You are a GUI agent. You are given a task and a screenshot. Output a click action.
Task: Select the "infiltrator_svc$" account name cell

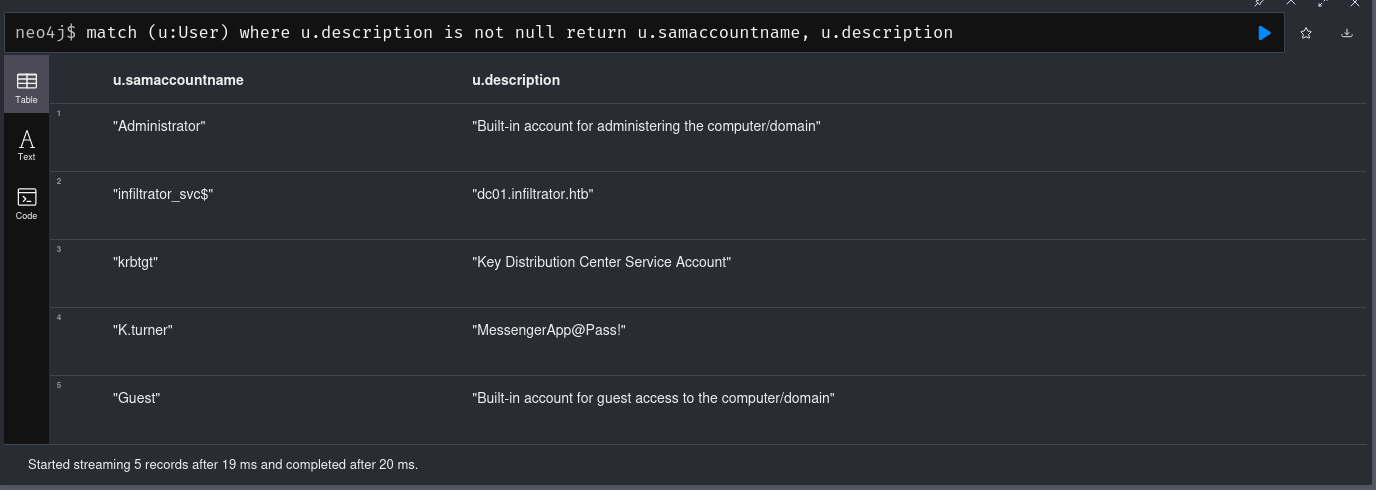pos(163,194)
